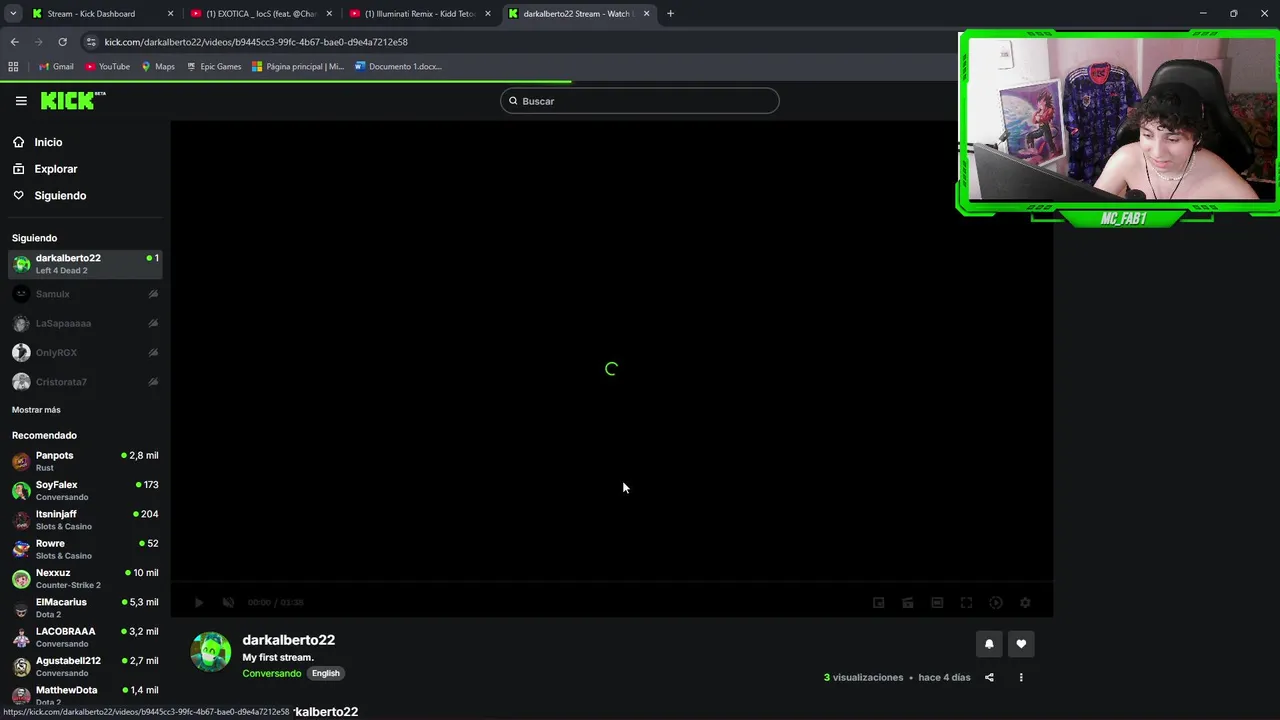Open Maps bookmark
Viewport: 1280px width, 720px height.
coord(158,67)
